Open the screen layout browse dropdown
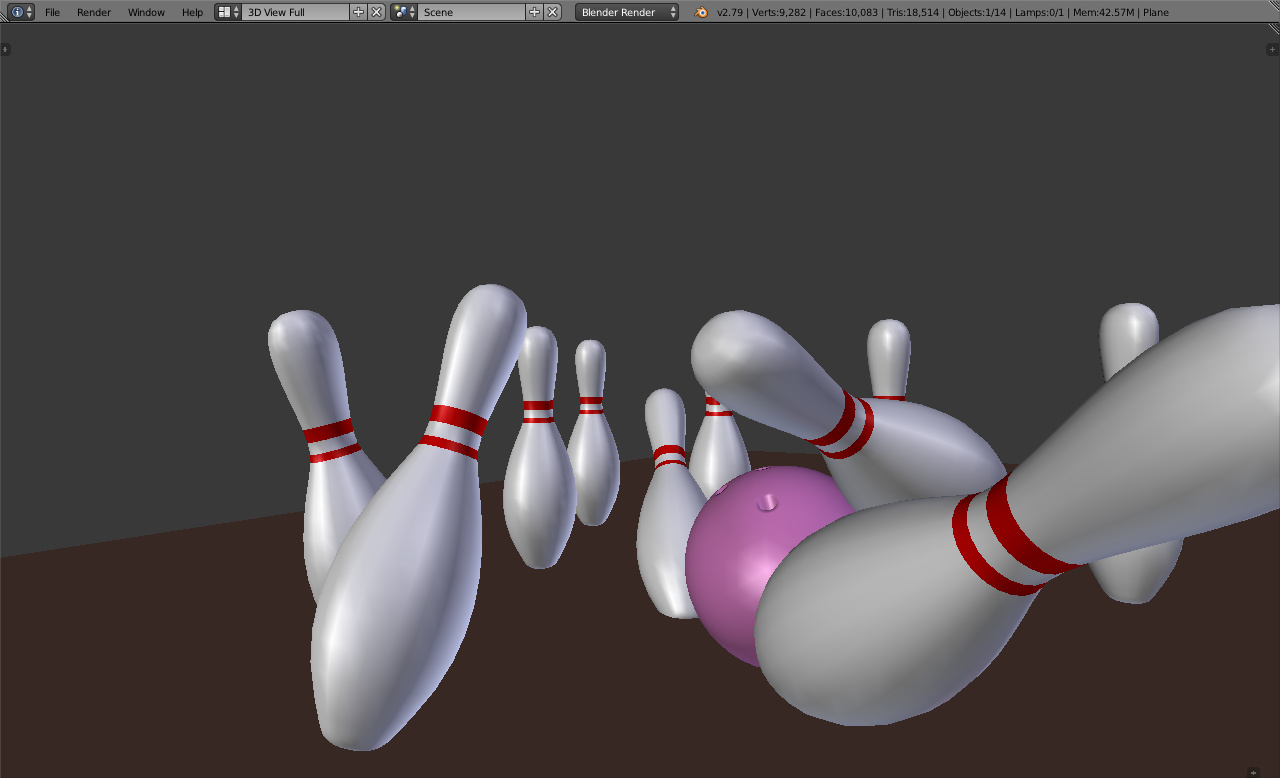Image resolution: width=1280 pixels, height=778 pixels. (228, 12)
